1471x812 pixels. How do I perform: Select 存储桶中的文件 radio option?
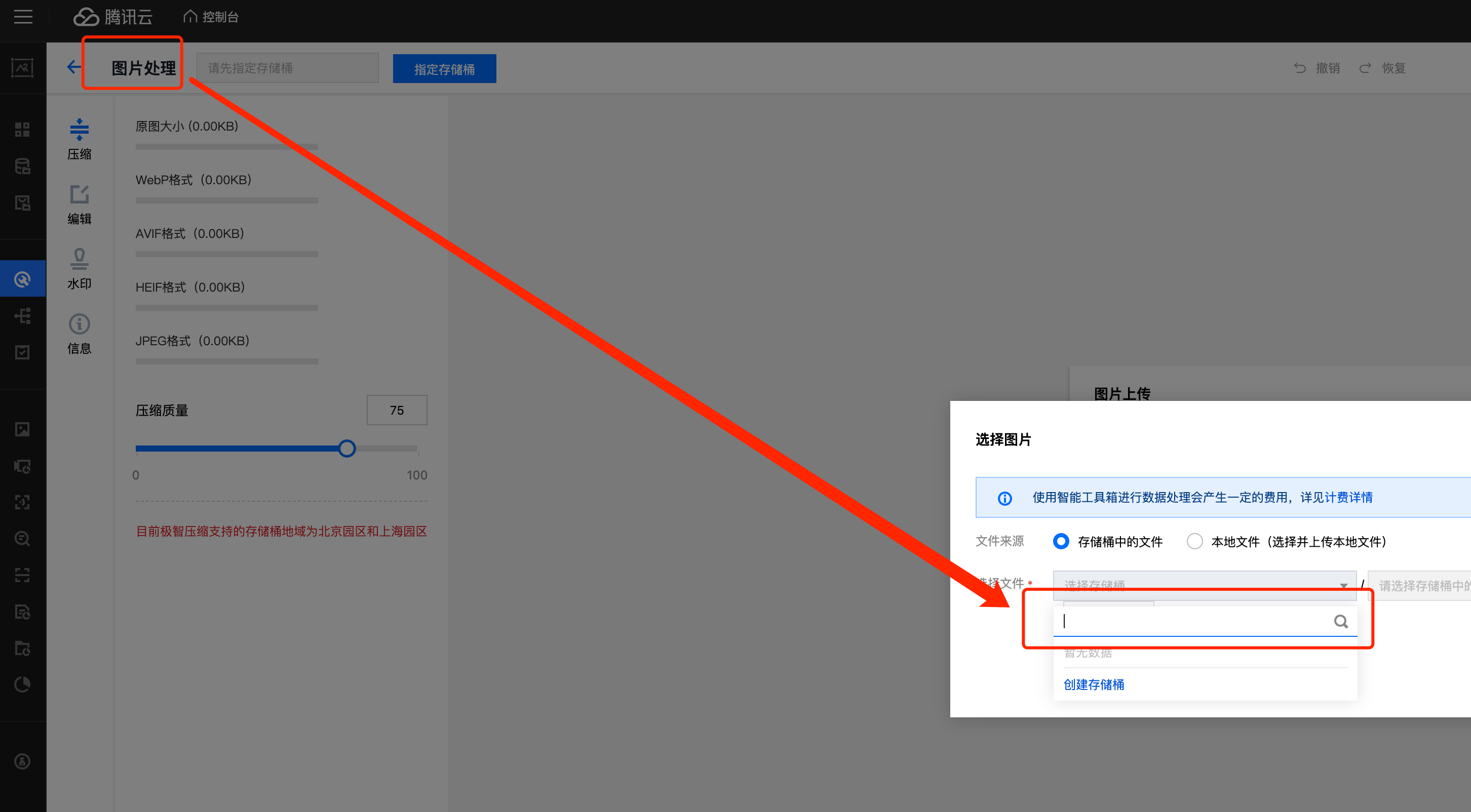[x=1061, y=541]
